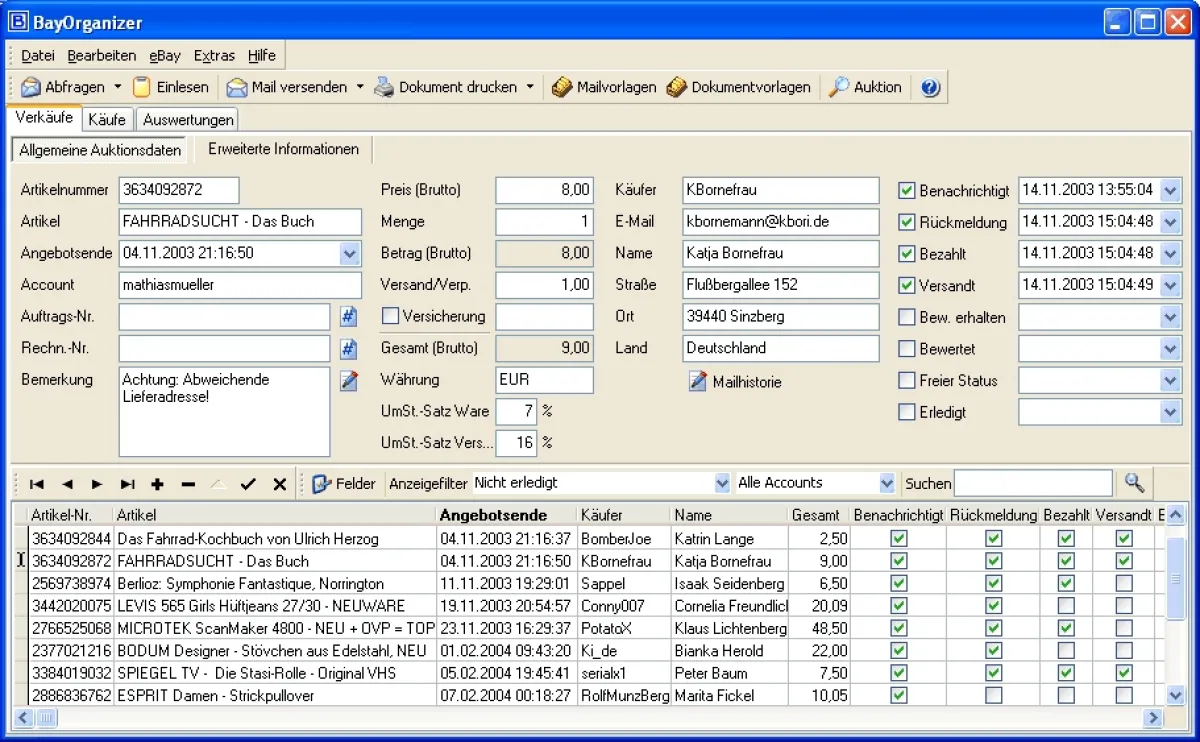Click the search magnifier next to Suchen
Viewport: 1200px width, 742px height.
1134,483
